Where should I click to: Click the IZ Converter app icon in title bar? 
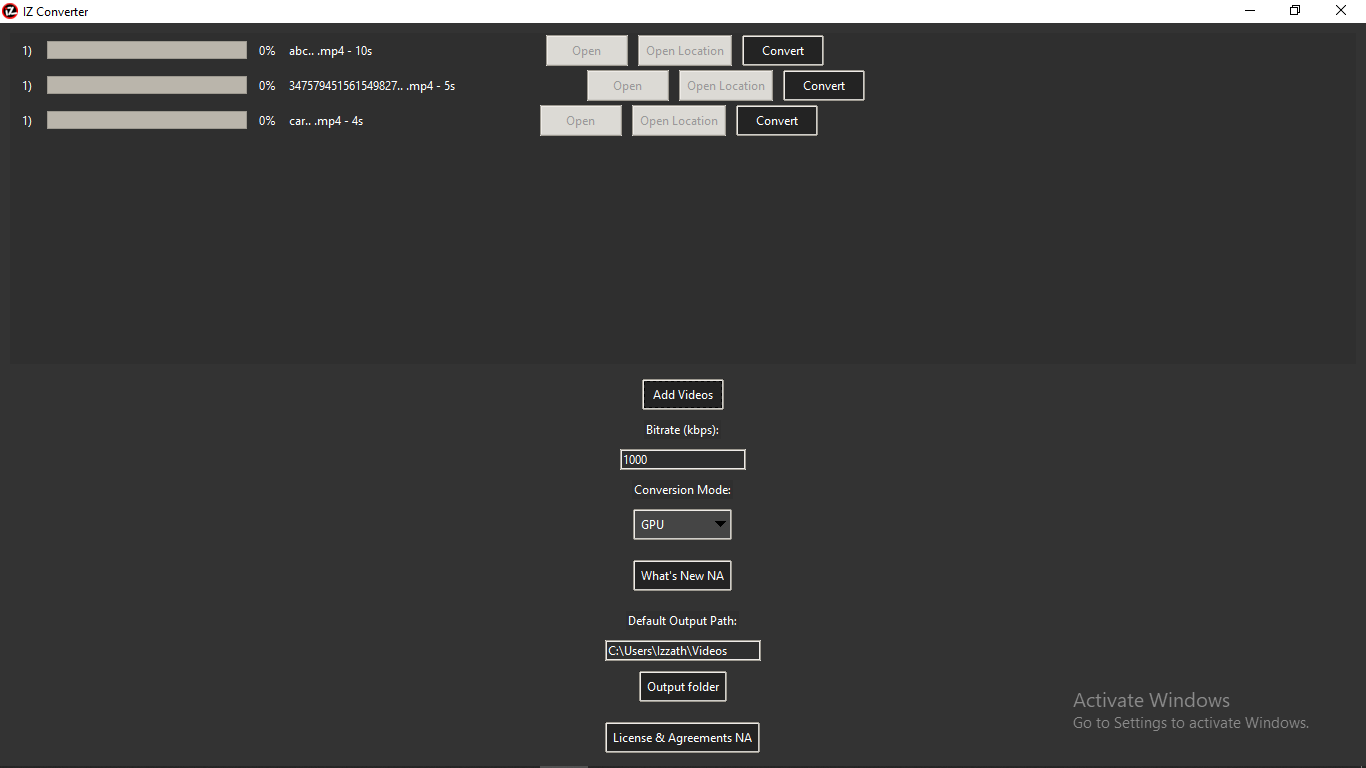point(11,11)
